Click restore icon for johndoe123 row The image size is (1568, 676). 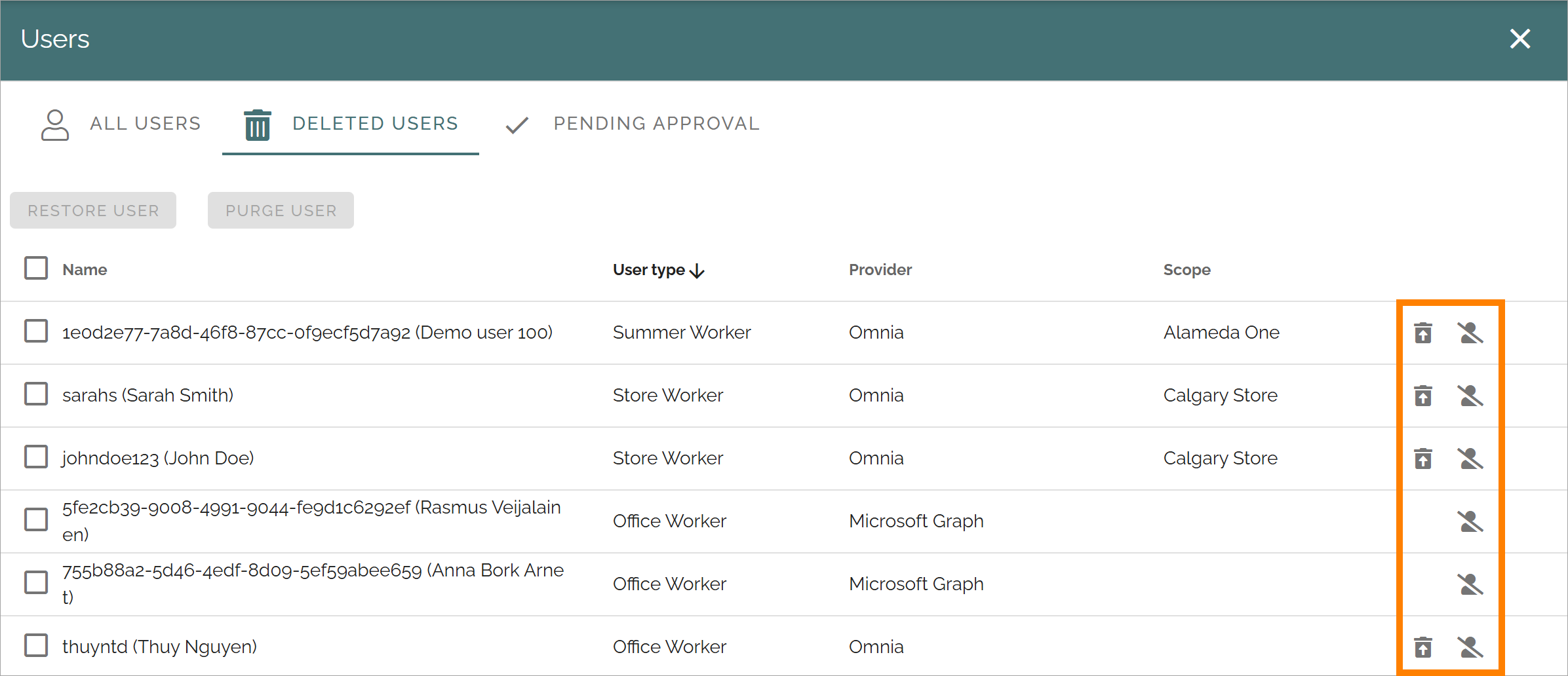coord(1423,459)
